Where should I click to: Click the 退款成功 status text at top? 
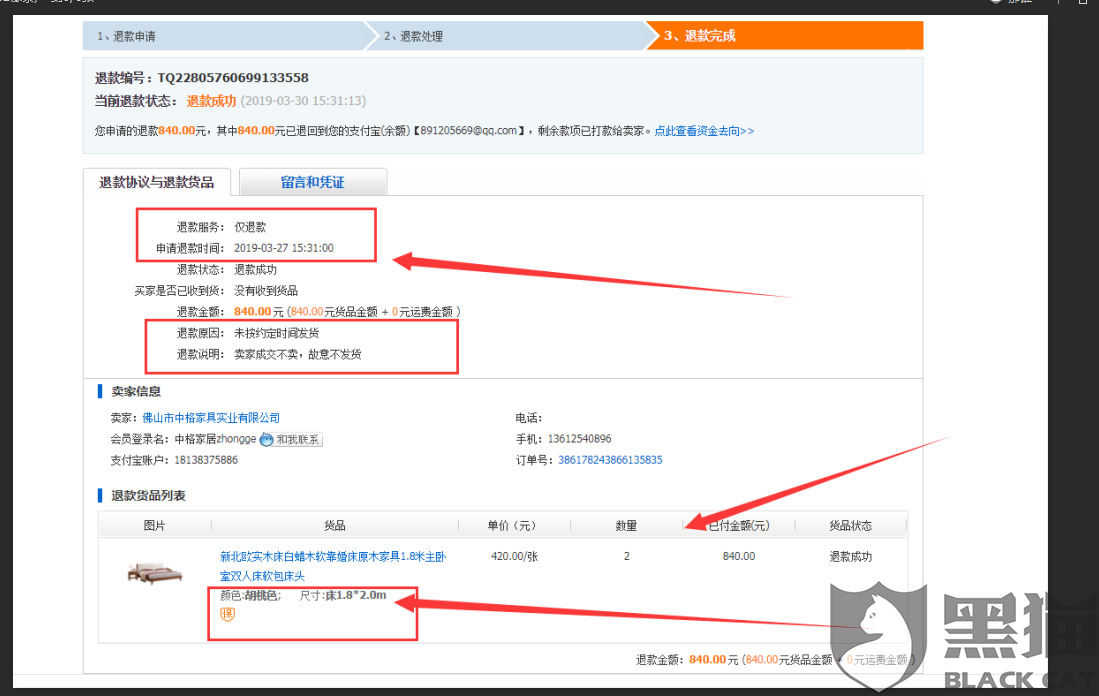point(211,101)
